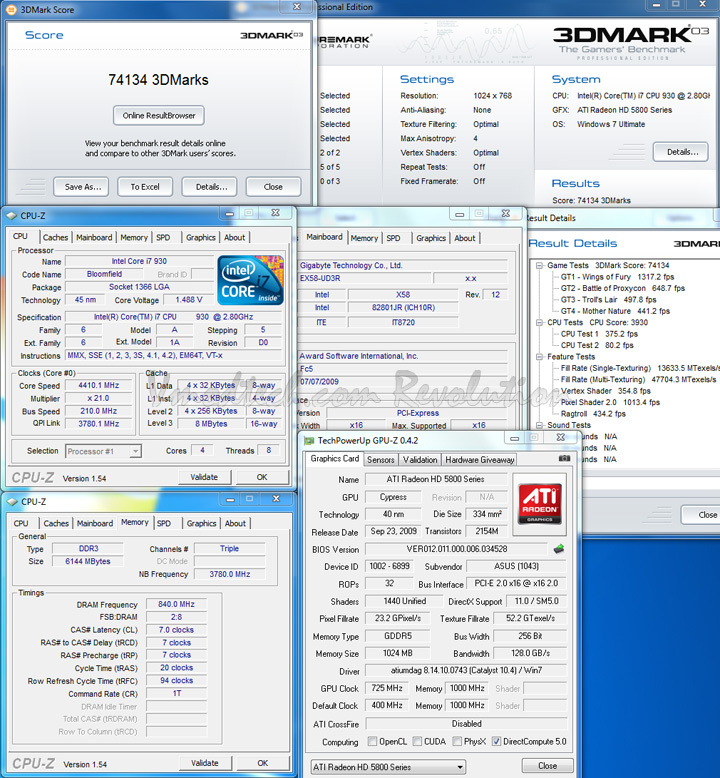The width and height of the screenshot is (720, 778).
Task: Open Hardware Giveaway tab in GPU-Z
Action: click(x=479, y=460)
